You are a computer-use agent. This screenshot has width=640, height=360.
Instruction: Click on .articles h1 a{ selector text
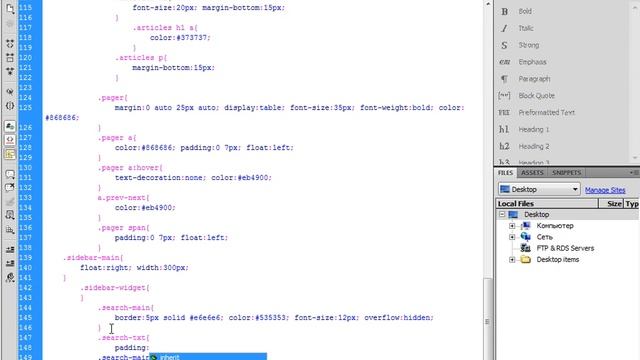coord(165,28)
